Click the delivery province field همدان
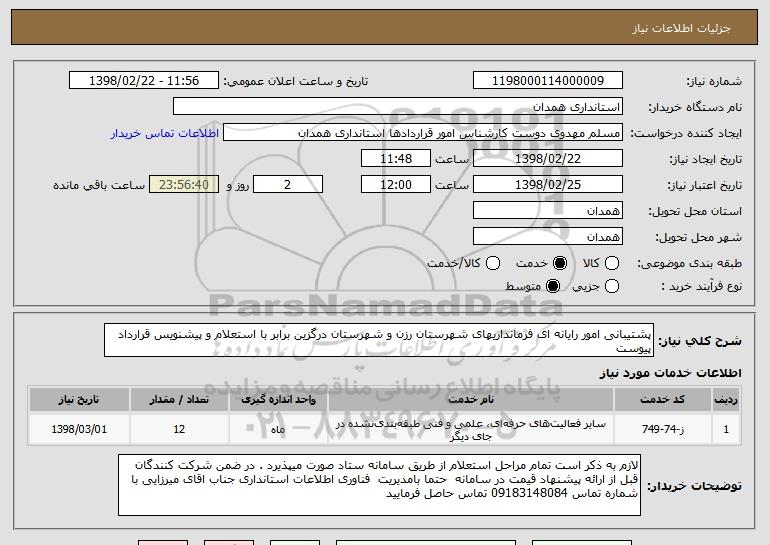Screen dimensions: 770x545 click(548, 211)
